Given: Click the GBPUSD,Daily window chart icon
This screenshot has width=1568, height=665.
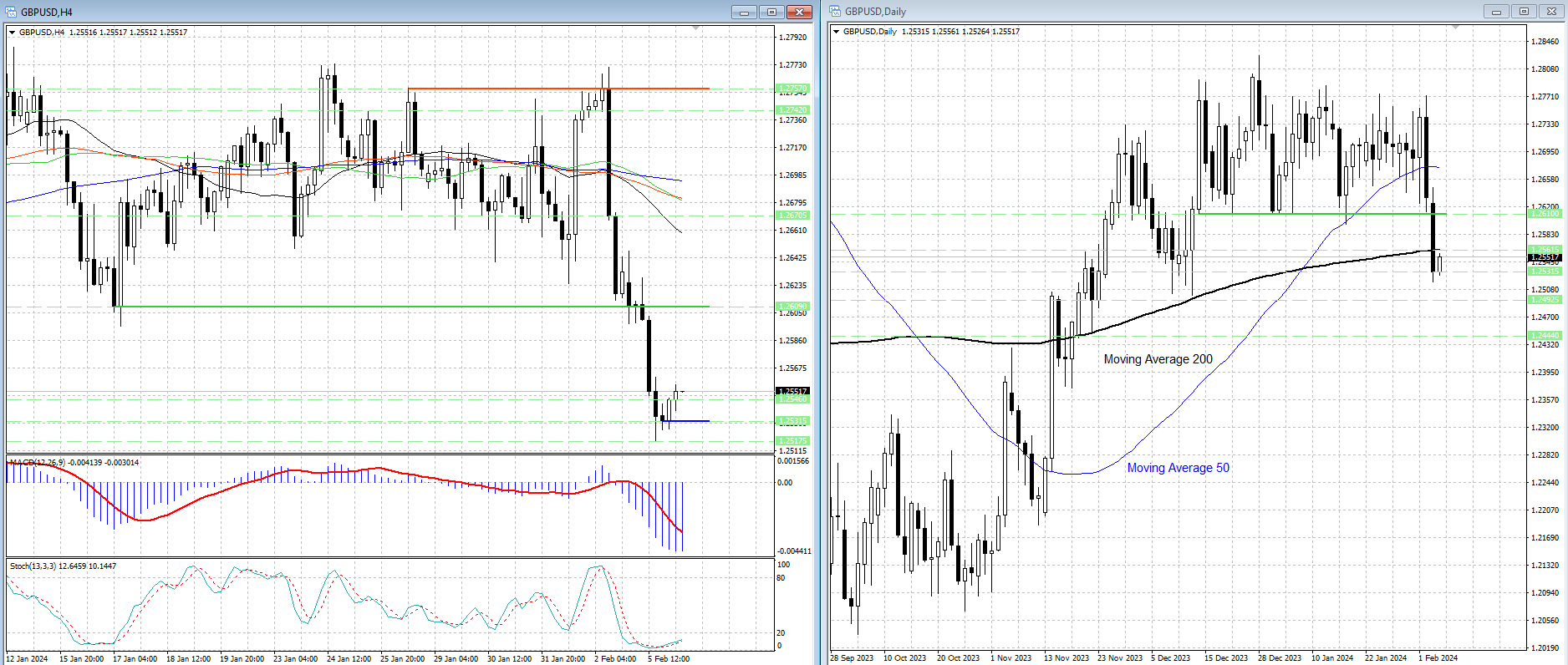Looking at the screenshot, I should (836, 12).
